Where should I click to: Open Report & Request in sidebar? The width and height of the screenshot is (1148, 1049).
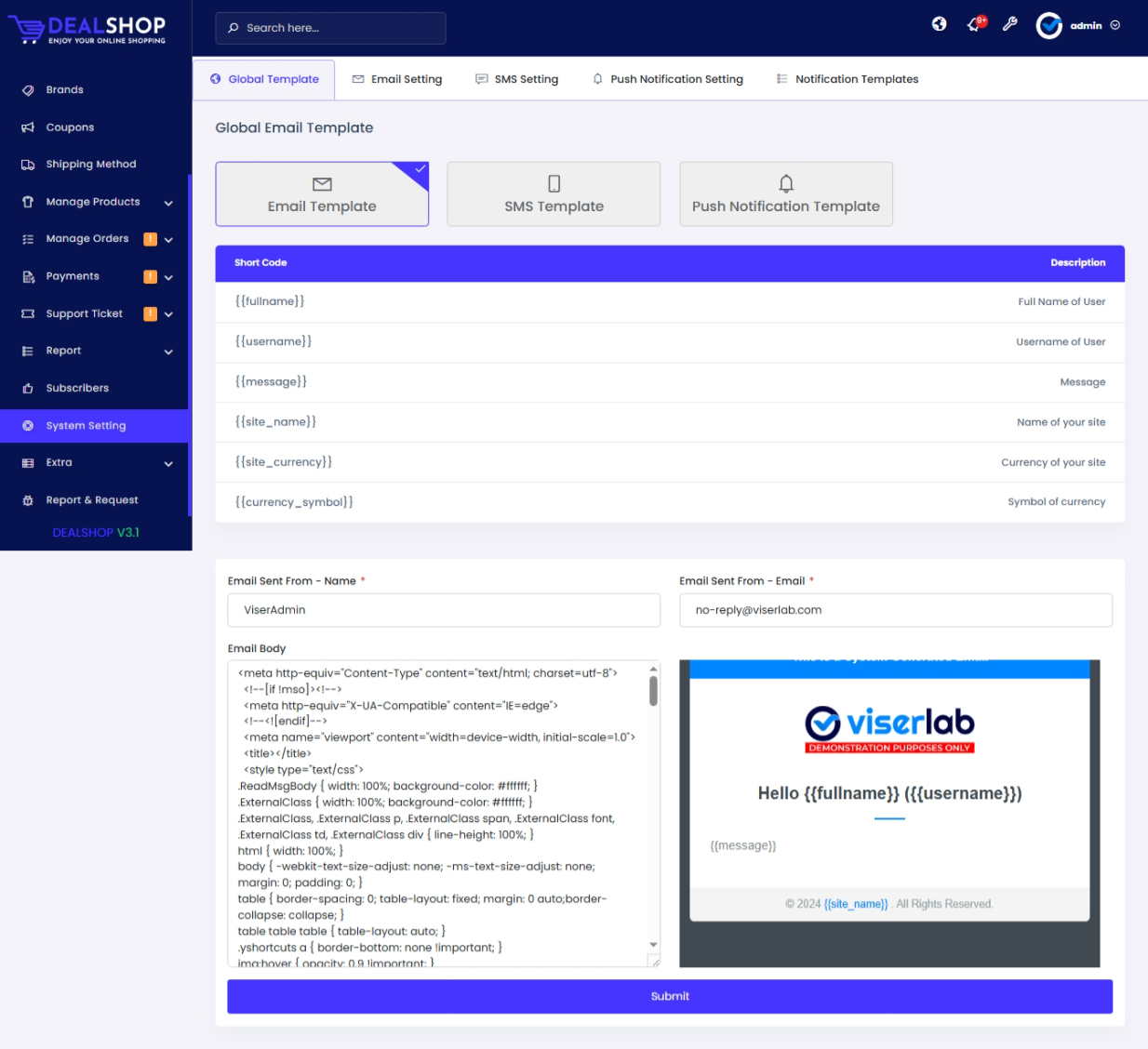[x=91, y=500]
